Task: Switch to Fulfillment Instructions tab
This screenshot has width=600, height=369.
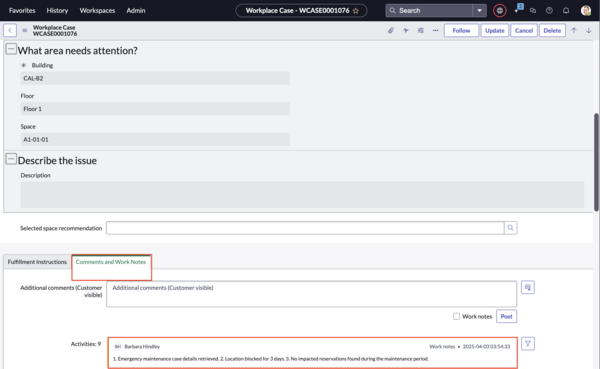Action: pyautogui.click(x=37, y=262)
